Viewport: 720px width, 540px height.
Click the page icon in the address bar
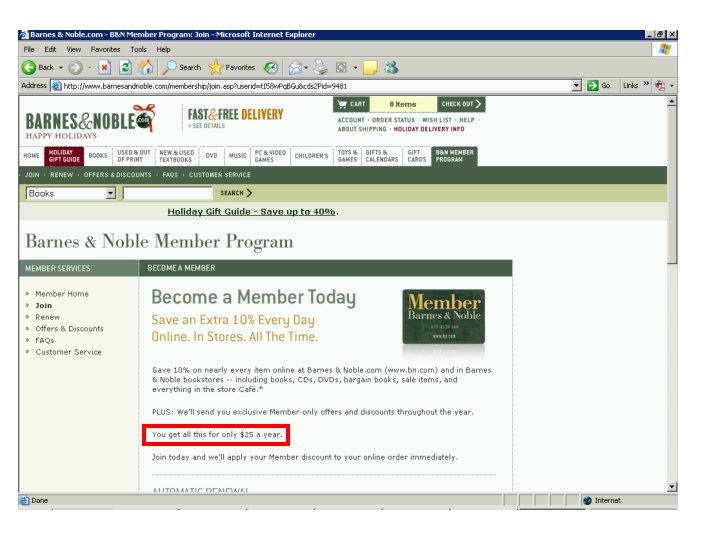point(56,86)
